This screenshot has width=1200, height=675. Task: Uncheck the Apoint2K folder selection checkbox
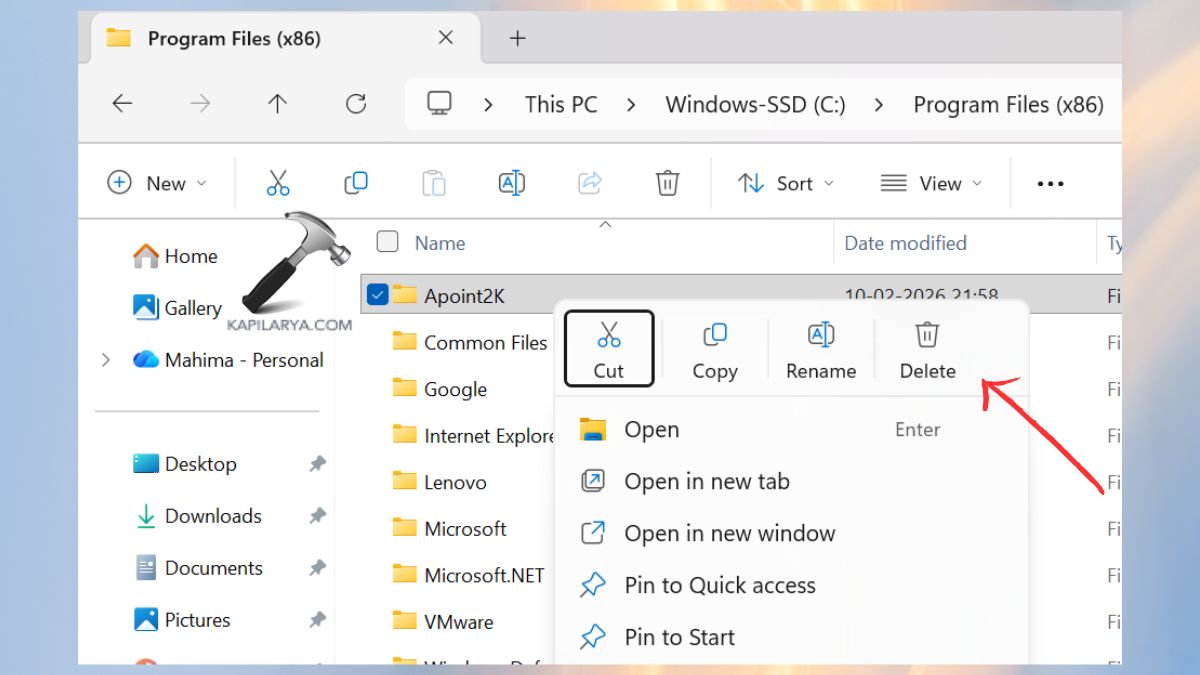[378, 295]
